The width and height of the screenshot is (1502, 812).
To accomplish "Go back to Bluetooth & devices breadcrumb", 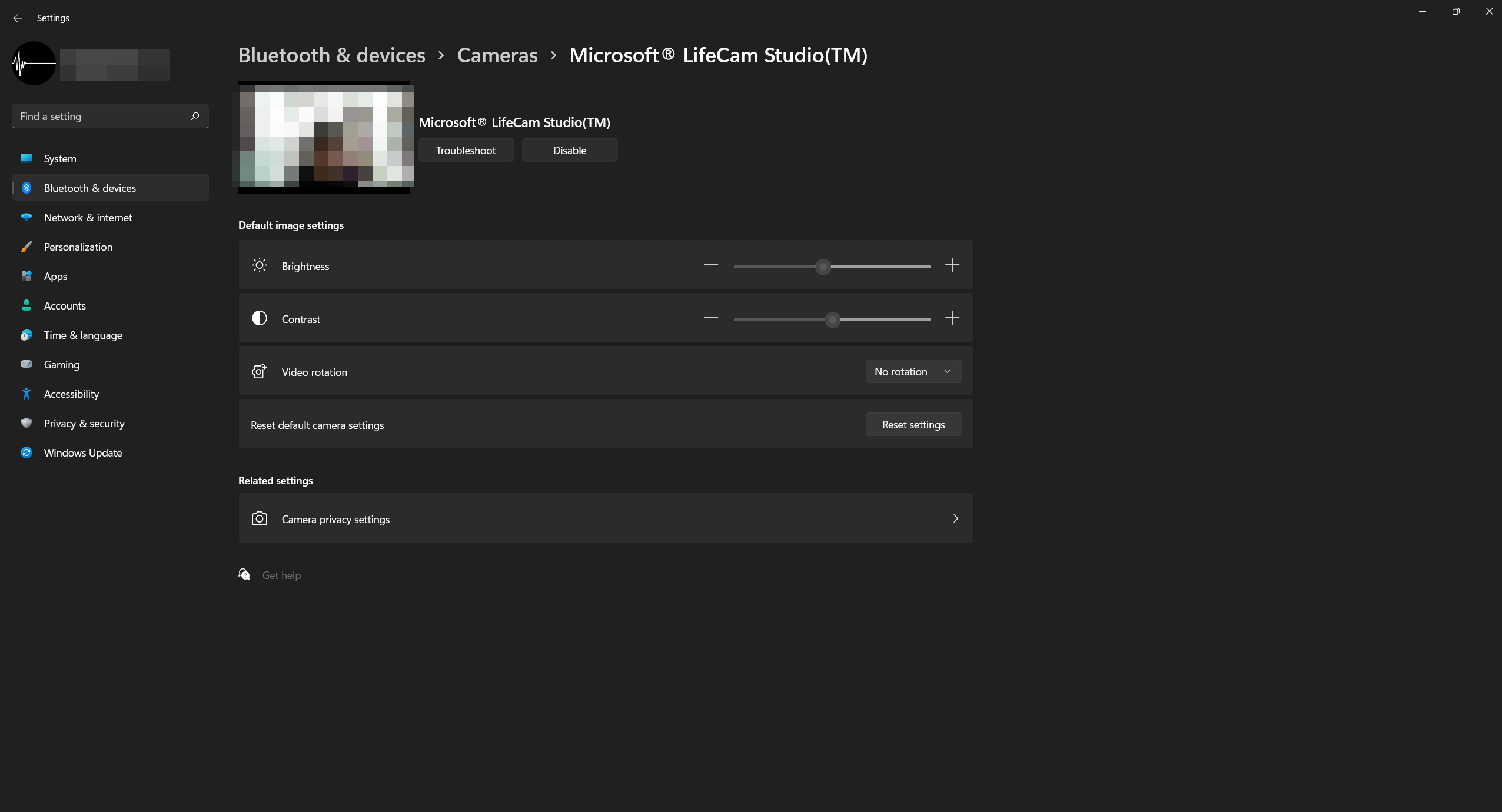I will [332, 55].
